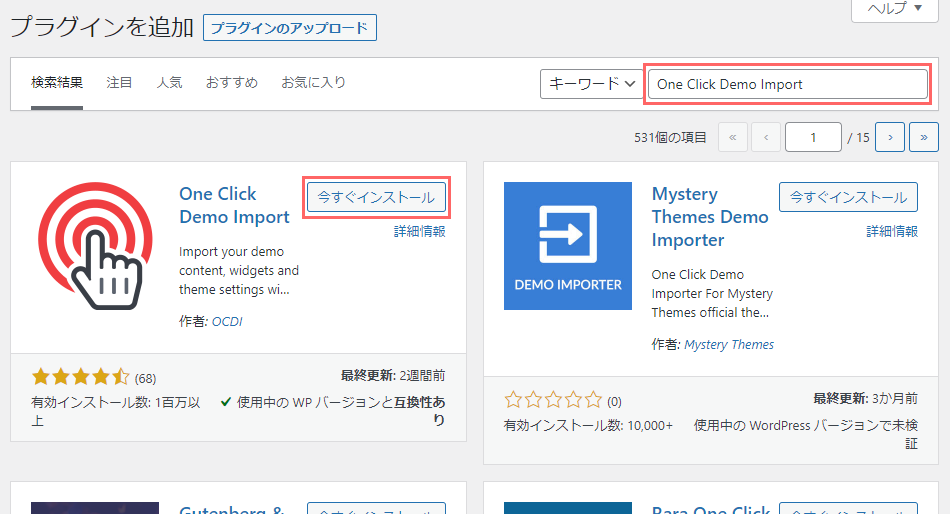950x514 pixels.
Task: Click the Demo Importer plugin thumbnail
Action: (x=568, y=246)
